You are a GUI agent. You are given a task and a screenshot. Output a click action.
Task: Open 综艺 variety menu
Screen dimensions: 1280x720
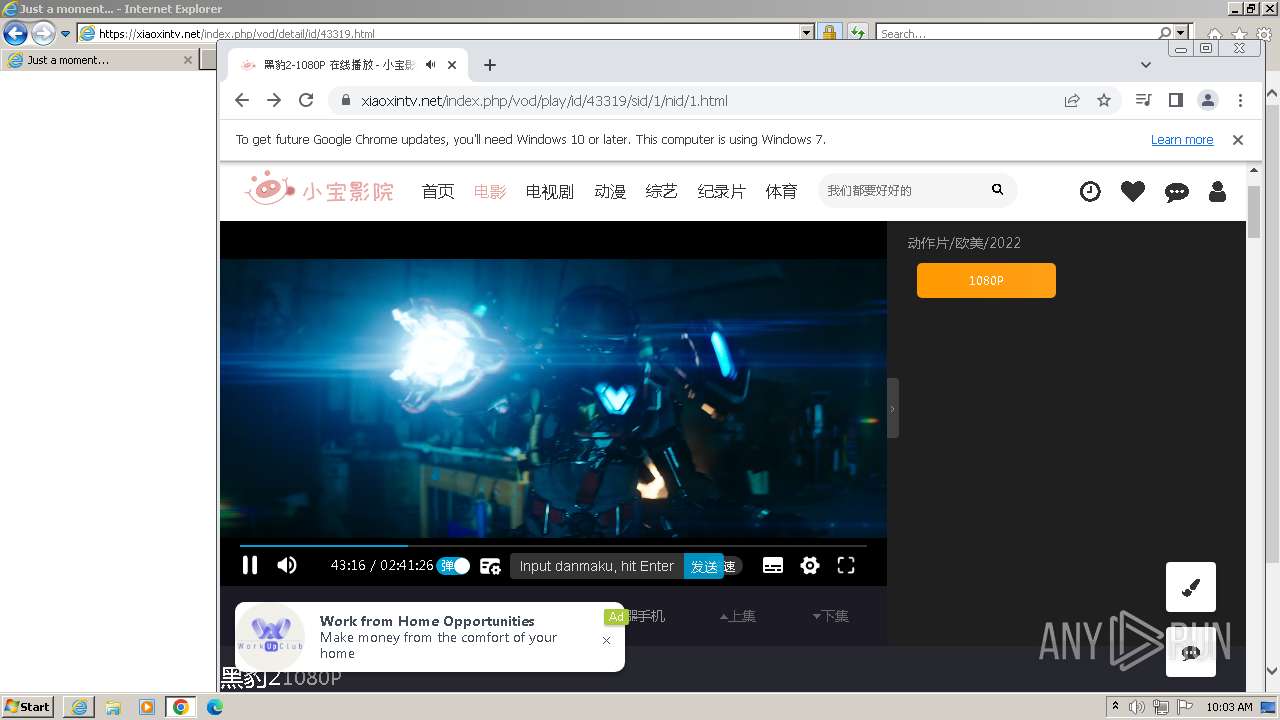[662, 191]
